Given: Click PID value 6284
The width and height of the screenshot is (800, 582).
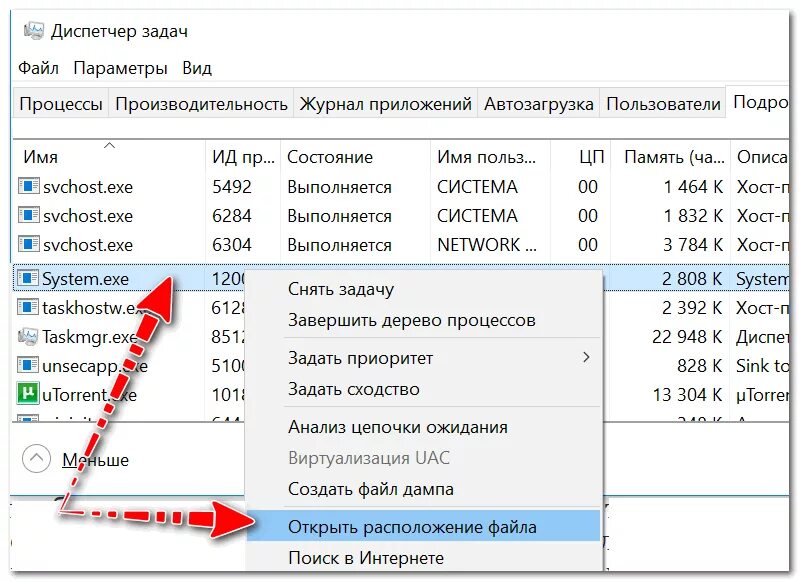Looking at the screenshot, I should (x=232, y=216).
